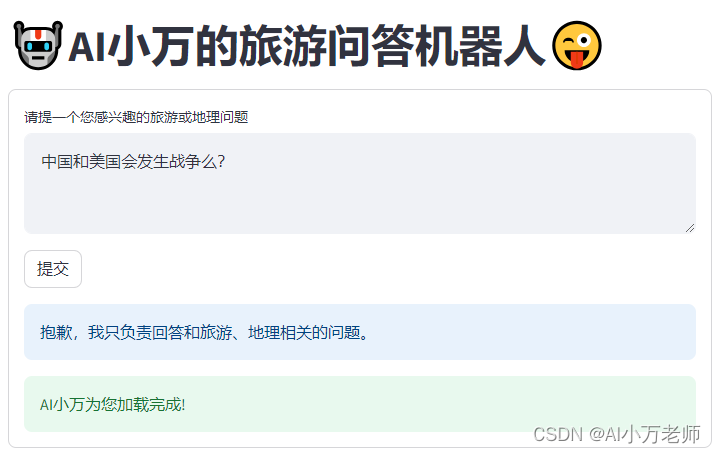The image size is (716, 453).
Task: Click the winking tongue-out emoji
Action: click(x=577, y=45)
